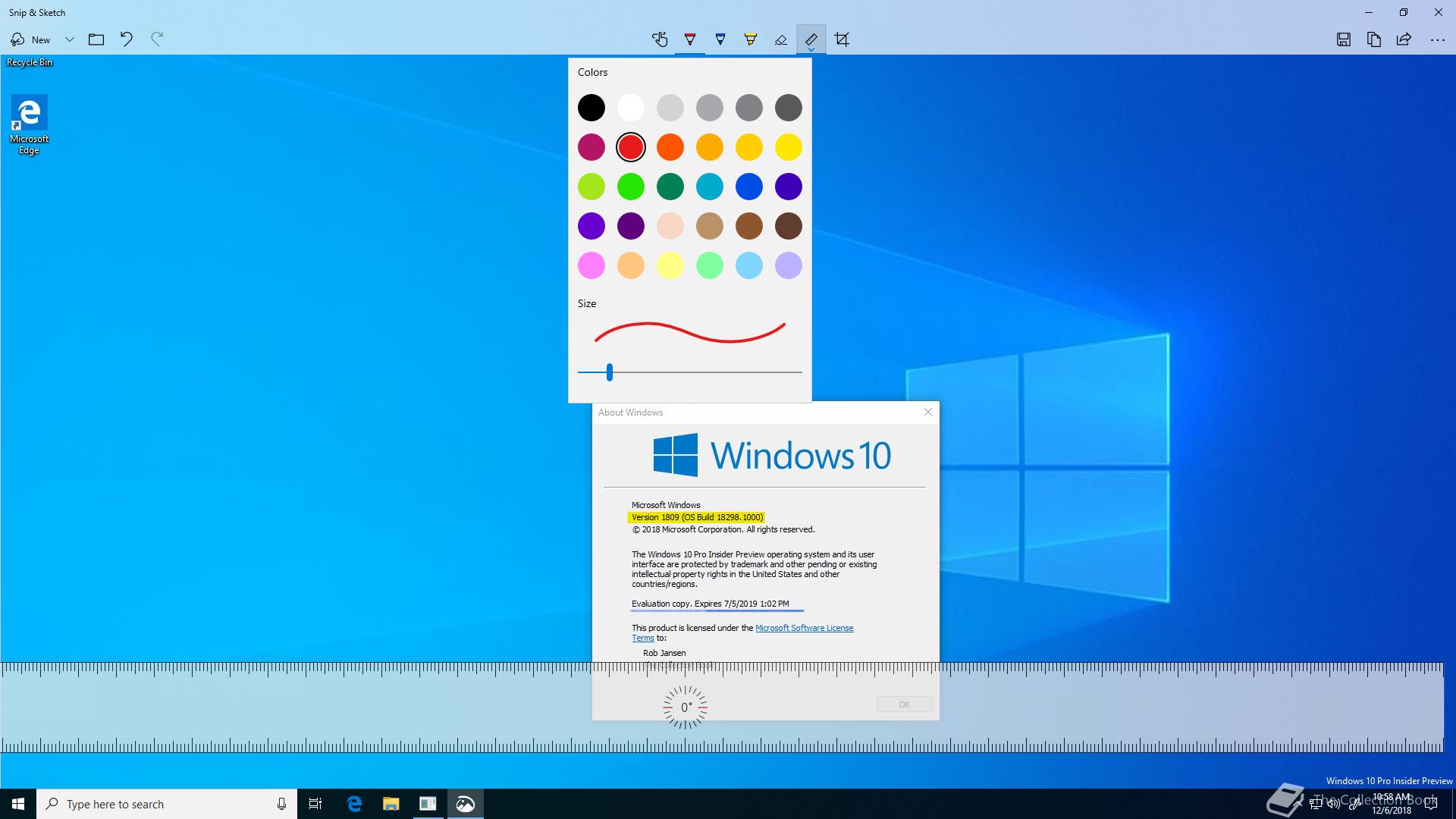
Task: Redo the last action
Action: coord(157,39)
